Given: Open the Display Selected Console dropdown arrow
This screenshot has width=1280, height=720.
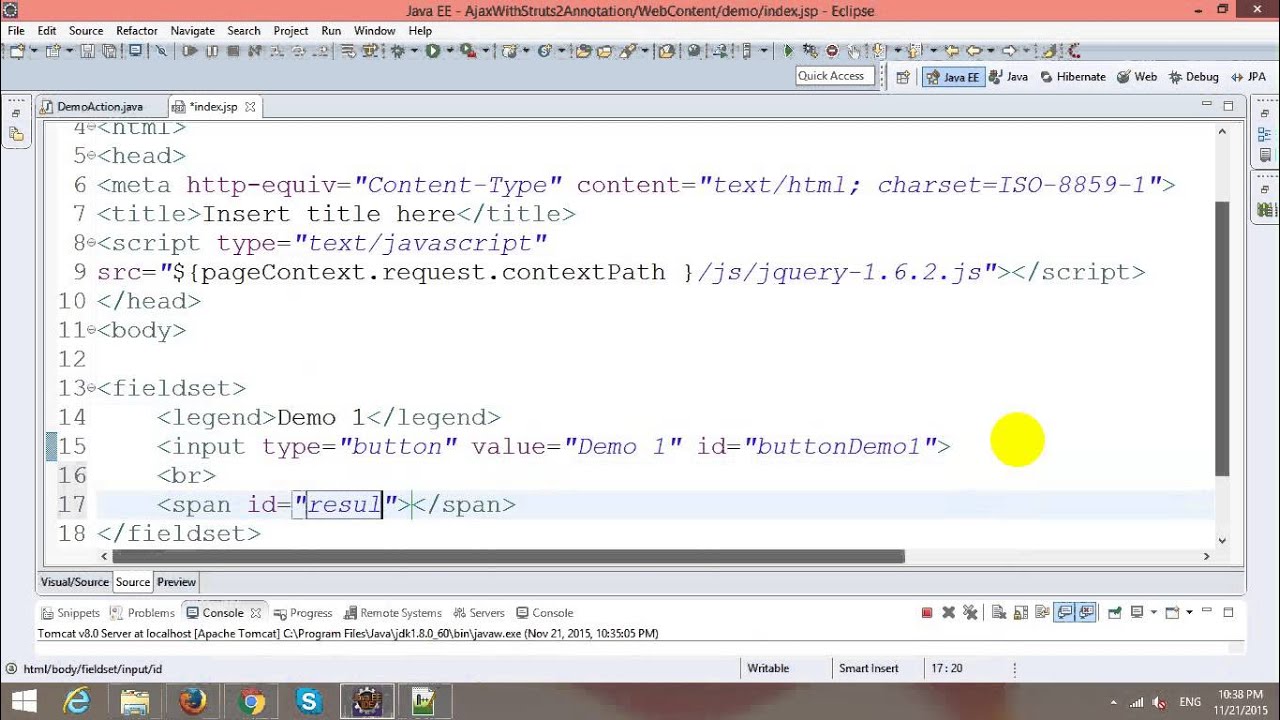Looking at the screenshot, I should point(1154,612).
